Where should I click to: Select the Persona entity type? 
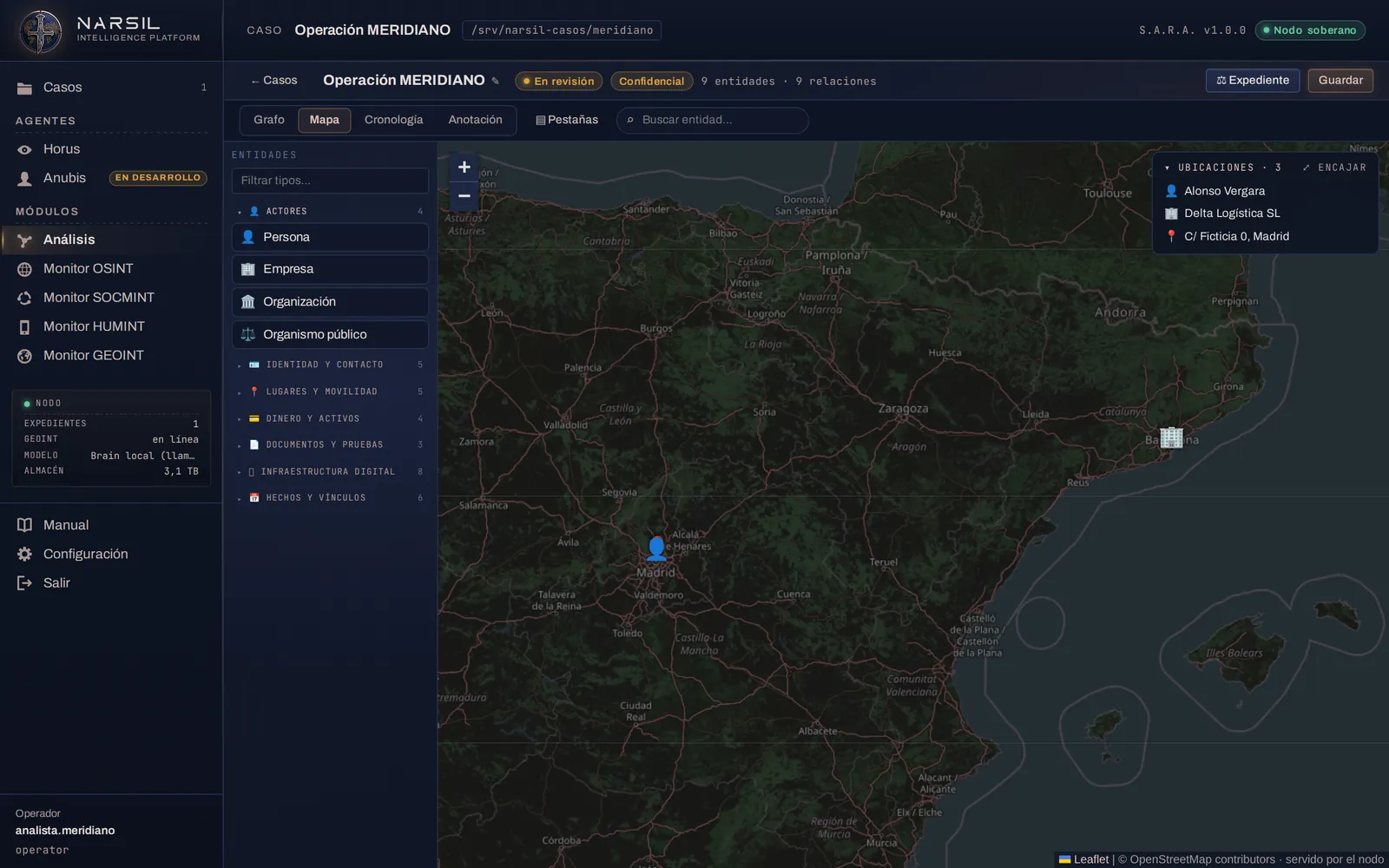click(x=330, y=237)
